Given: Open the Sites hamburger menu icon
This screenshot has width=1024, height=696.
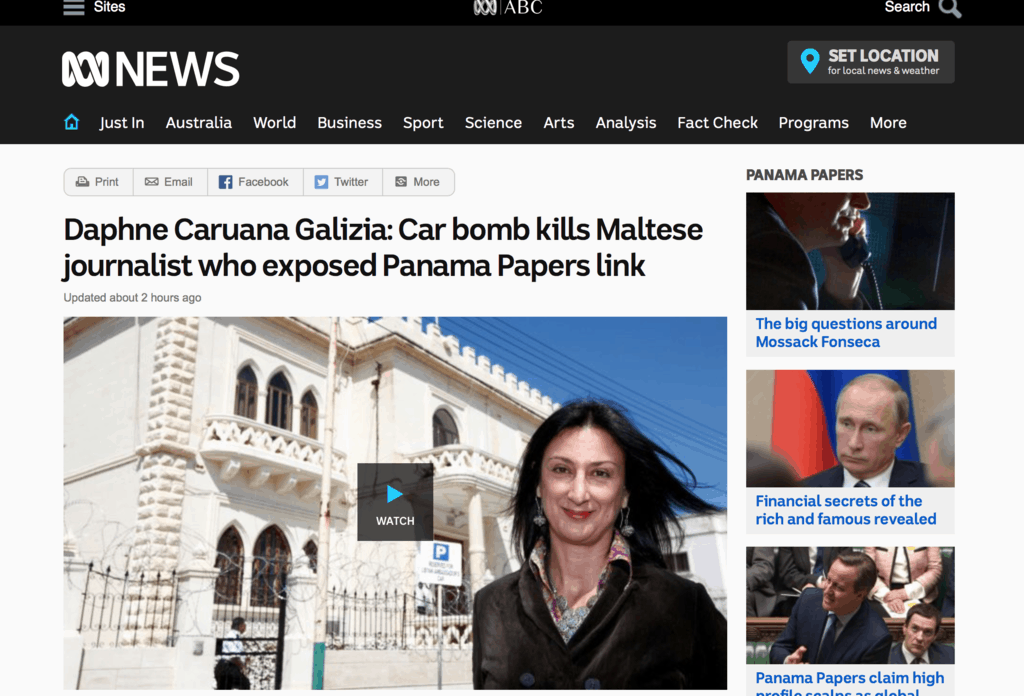Looking at the screenshot, I should pyautogui.click(x=74, y=8).
